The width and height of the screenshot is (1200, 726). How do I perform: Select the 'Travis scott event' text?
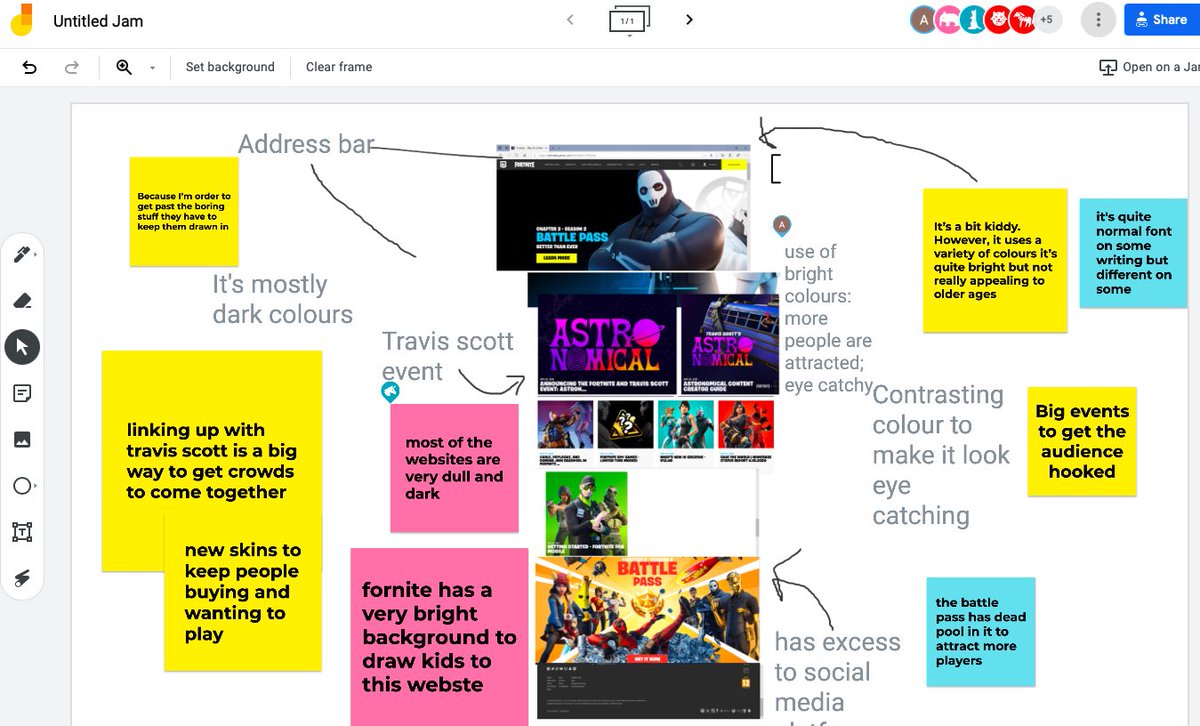448,355
